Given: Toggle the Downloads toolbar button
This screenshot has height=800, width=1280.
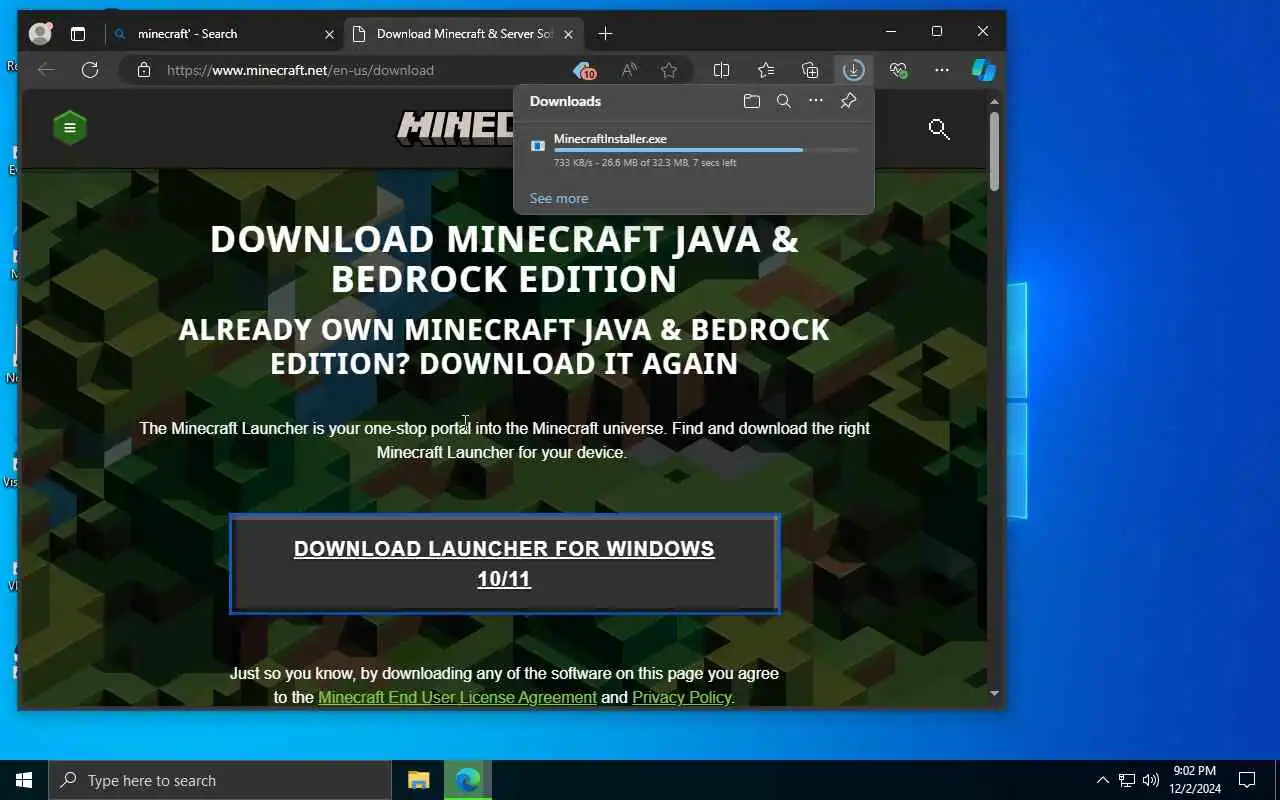Looking at the screenshot, I should [x=853, y=70].
